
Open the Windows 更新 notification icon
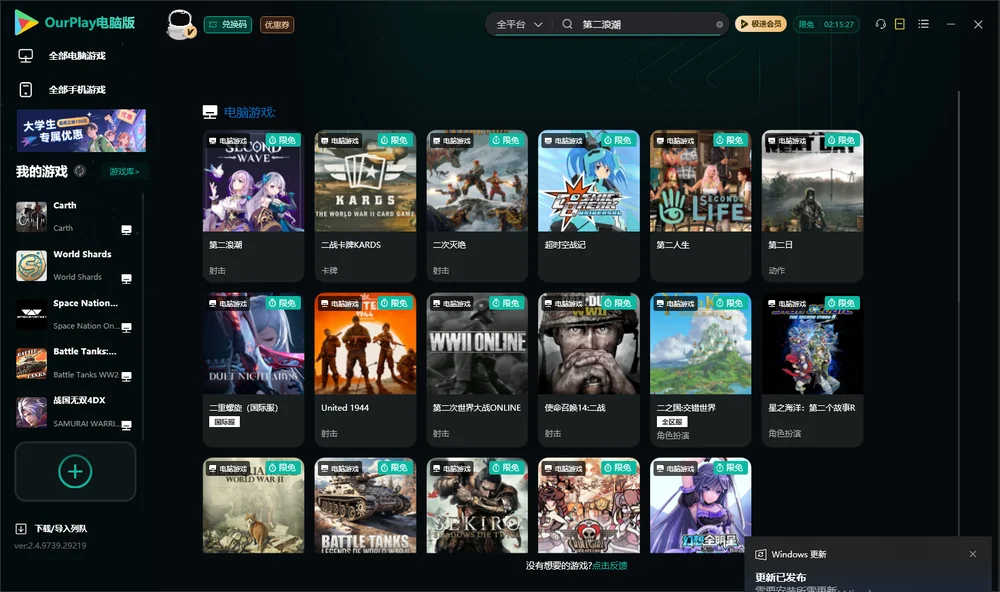[x=760, y=554]
